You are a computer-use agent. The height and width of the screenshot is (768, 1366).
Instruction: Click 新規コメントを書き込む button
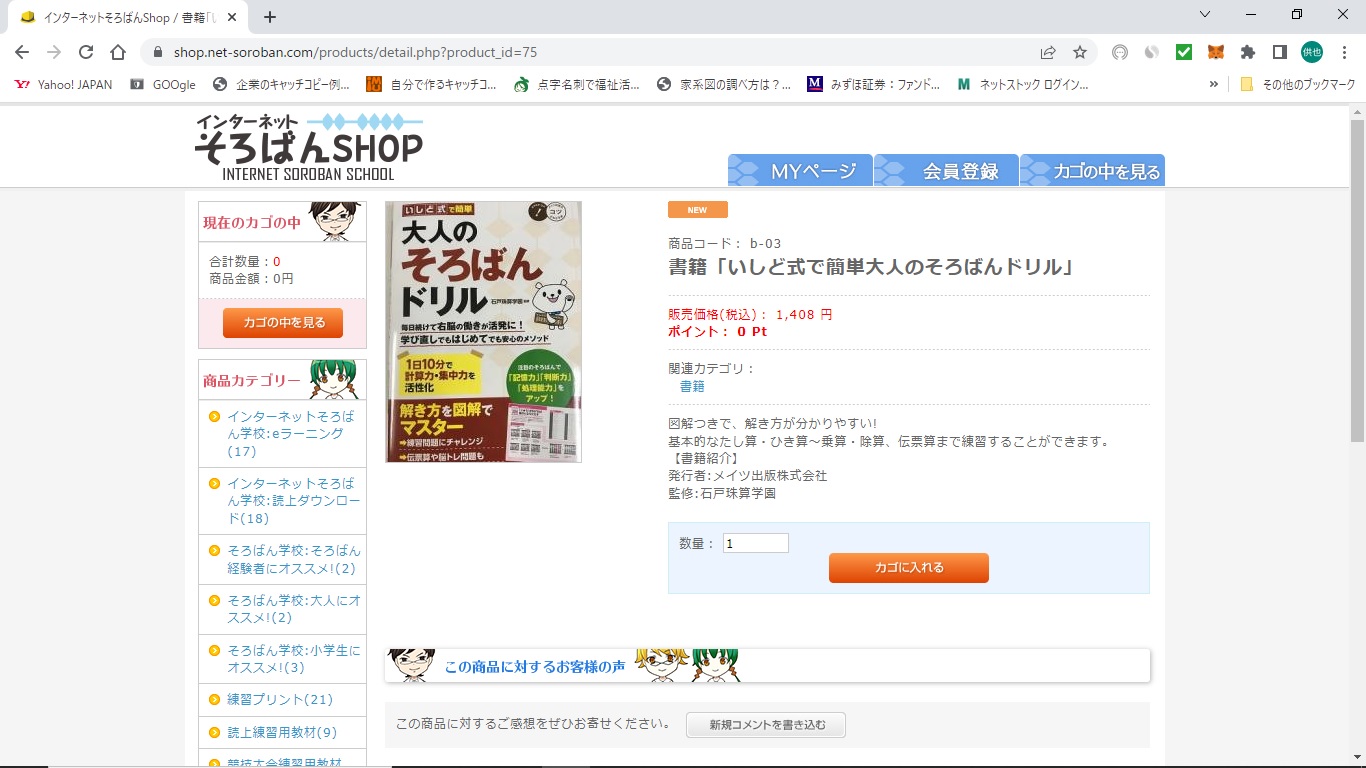tap(766, 725)
